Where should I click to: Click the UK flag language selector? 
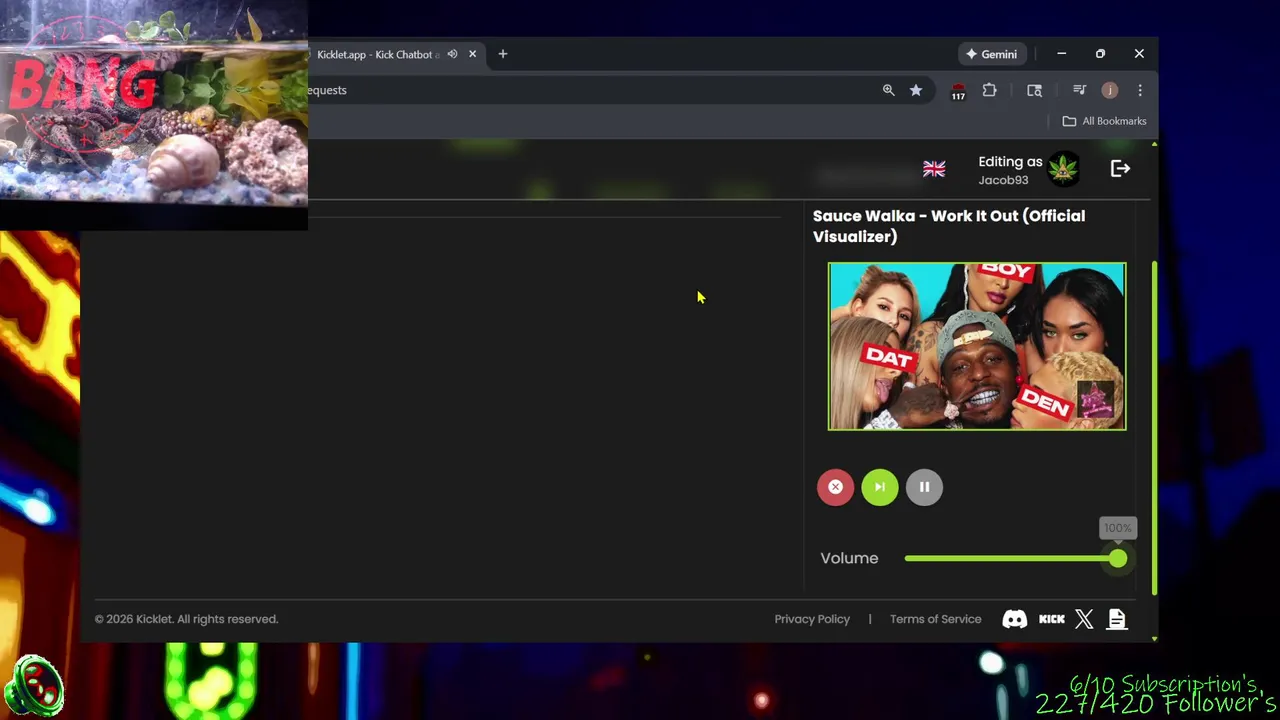click(934, 169)
